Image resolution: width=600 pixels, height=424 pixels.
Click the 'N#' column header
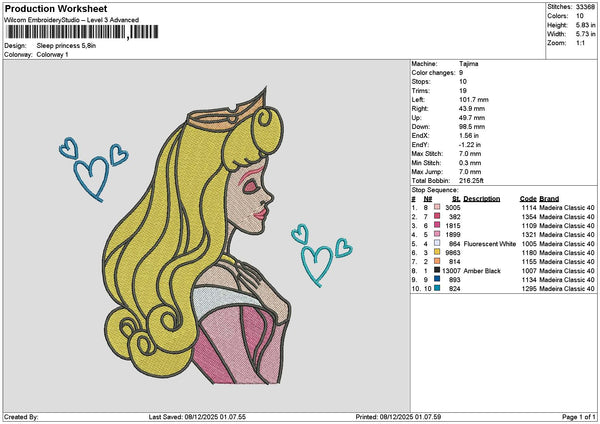click(x=427, y=199)
